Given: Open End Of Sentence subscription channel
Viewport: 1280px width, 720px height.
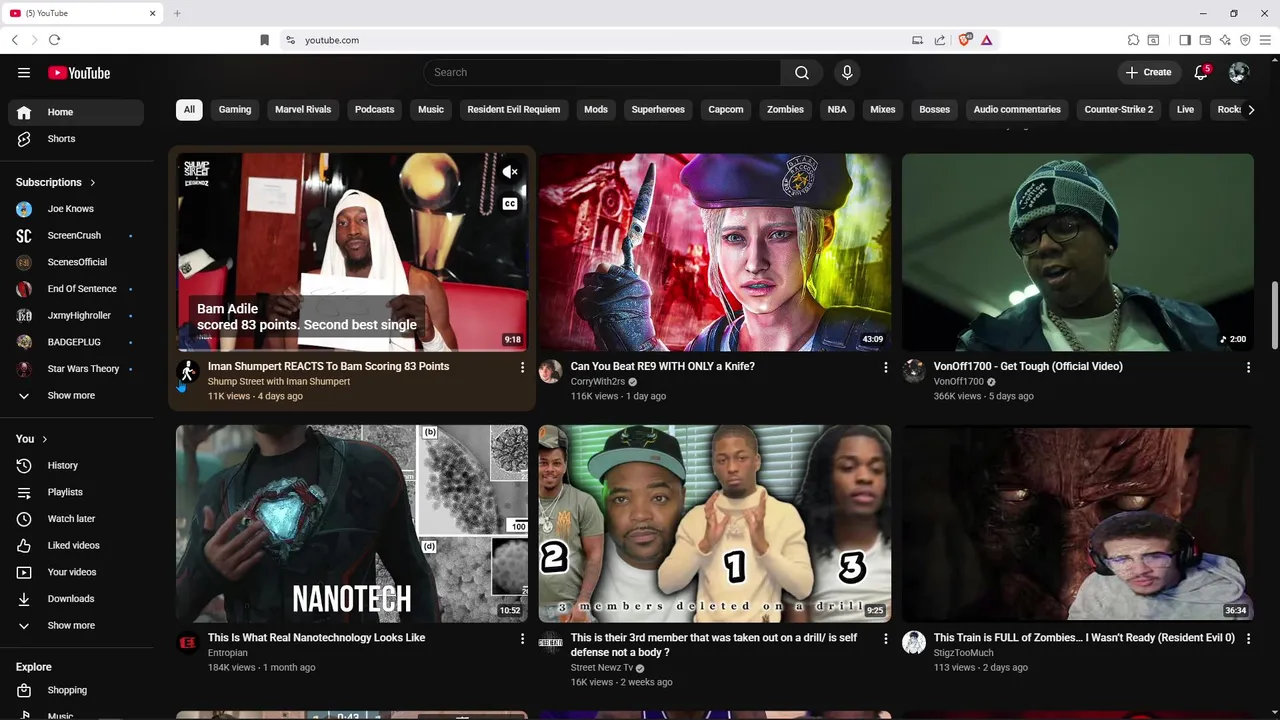Looking at the screenshot, I should tap(76, 289).
